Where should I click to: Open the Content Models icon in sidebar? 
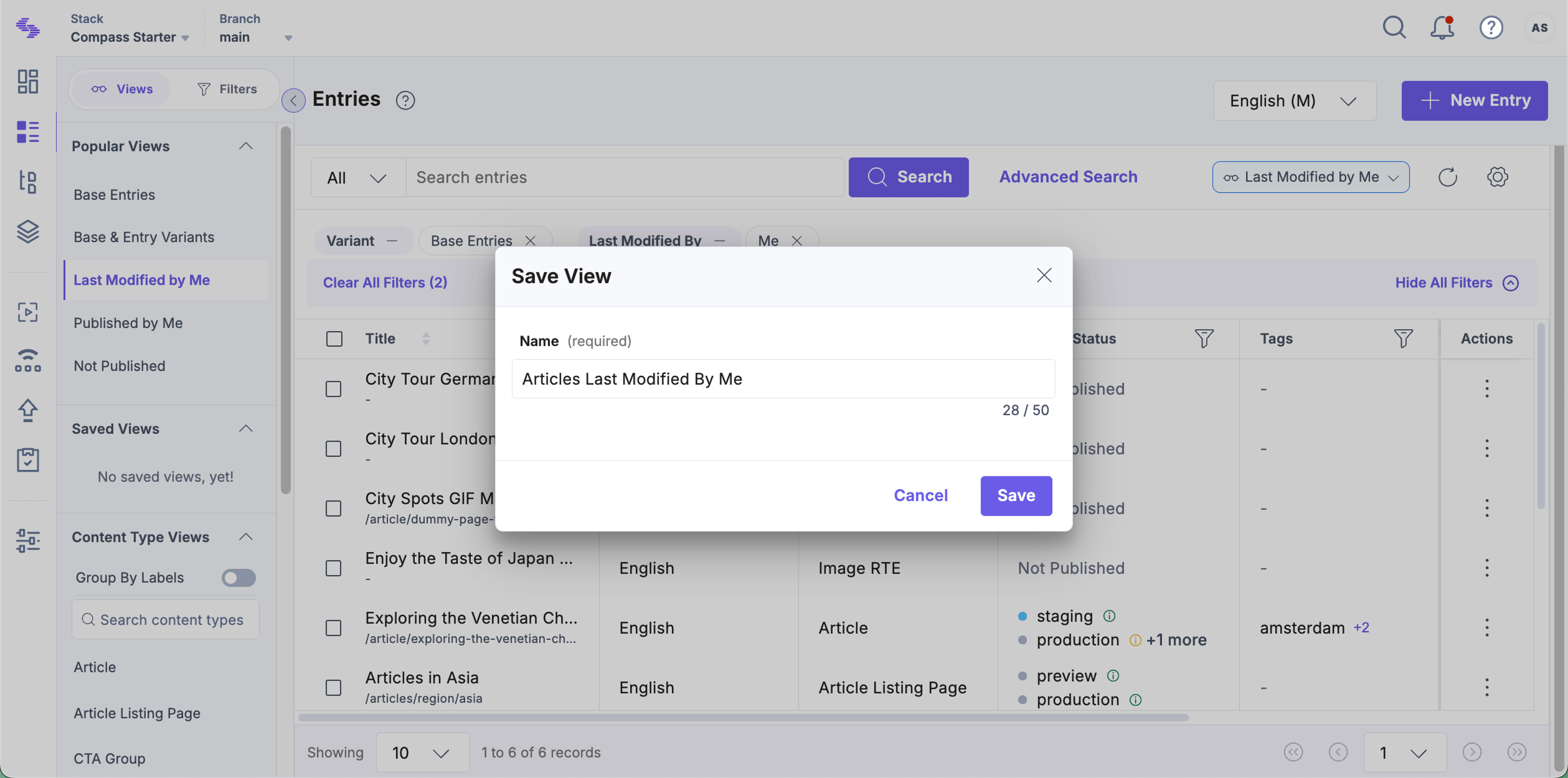(x=28, y=182)
